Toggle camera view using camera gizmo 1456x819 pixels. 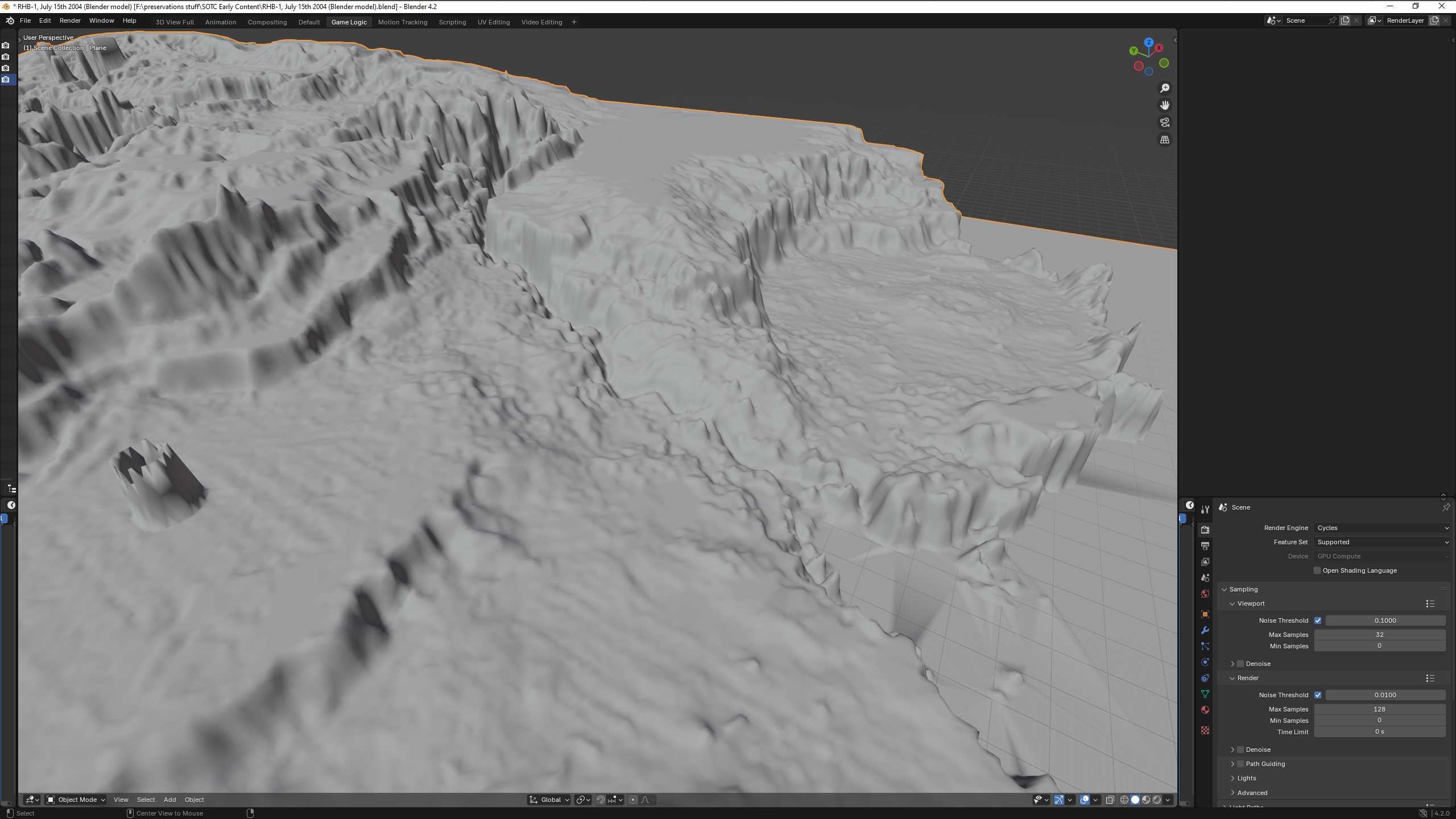[1164, 122]
